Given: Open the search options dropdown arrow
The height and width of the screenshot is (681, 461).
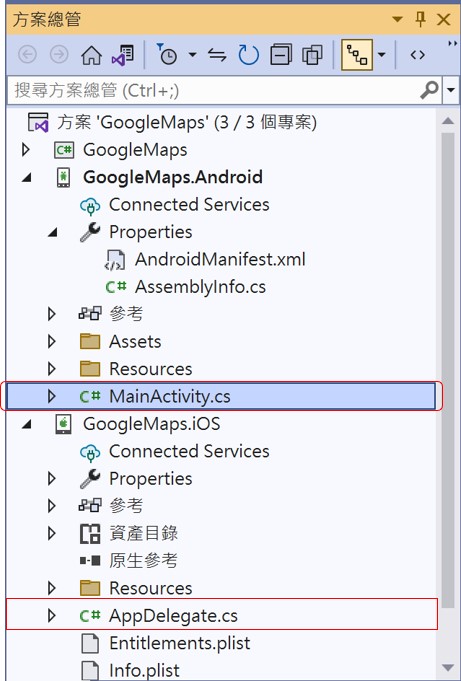Looking at the screenshot, I should 451,90.
